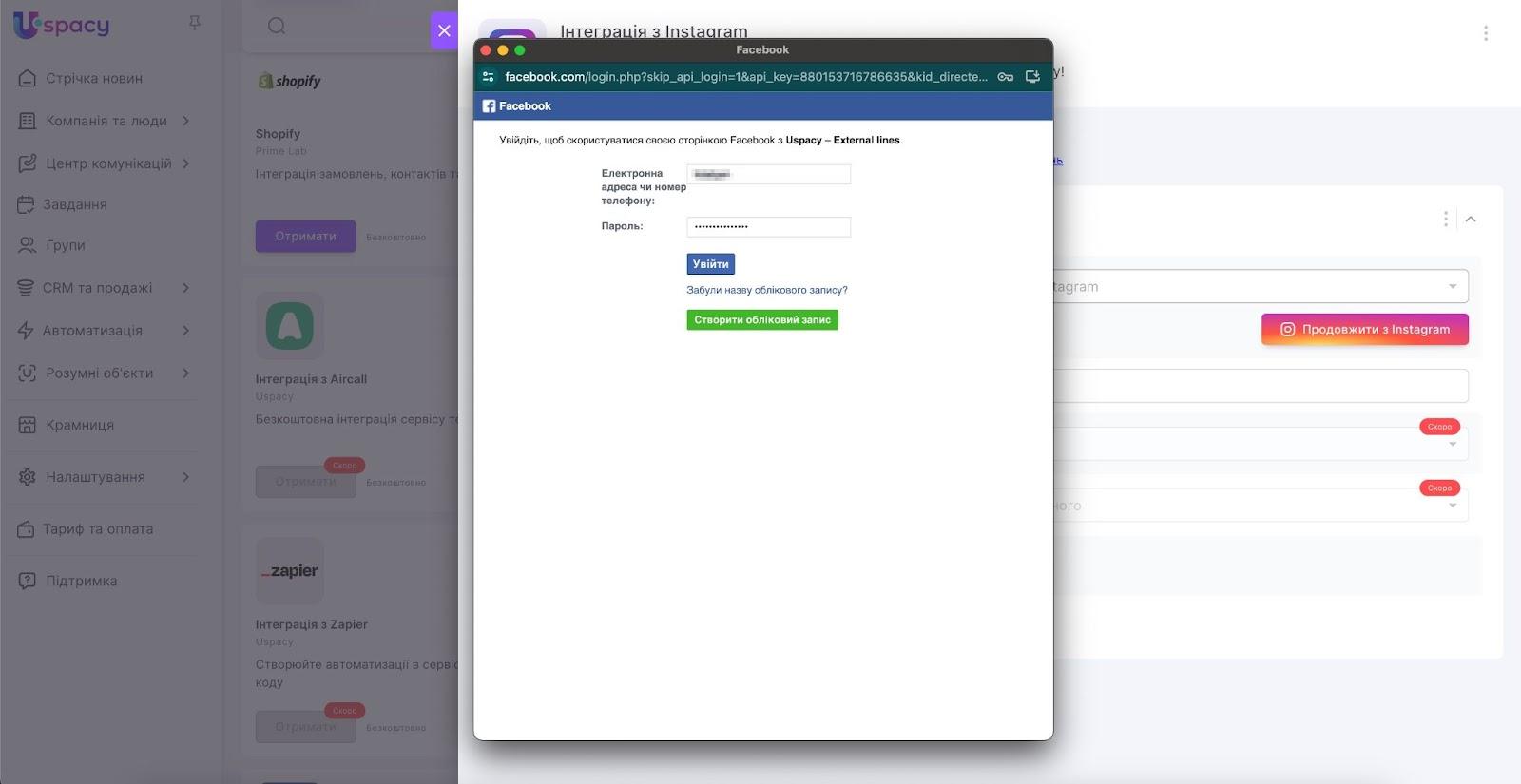Expand Компанія та люди chevron
Screen dimensions: 1521x784
click(186, 121)
